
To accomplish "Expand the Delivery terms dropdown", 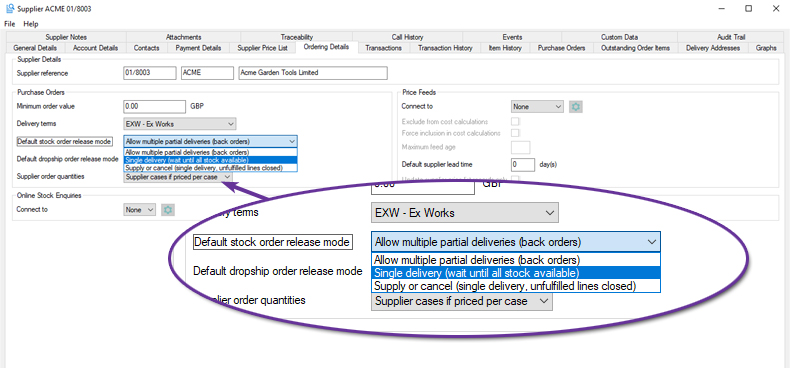I will [180, 124].
